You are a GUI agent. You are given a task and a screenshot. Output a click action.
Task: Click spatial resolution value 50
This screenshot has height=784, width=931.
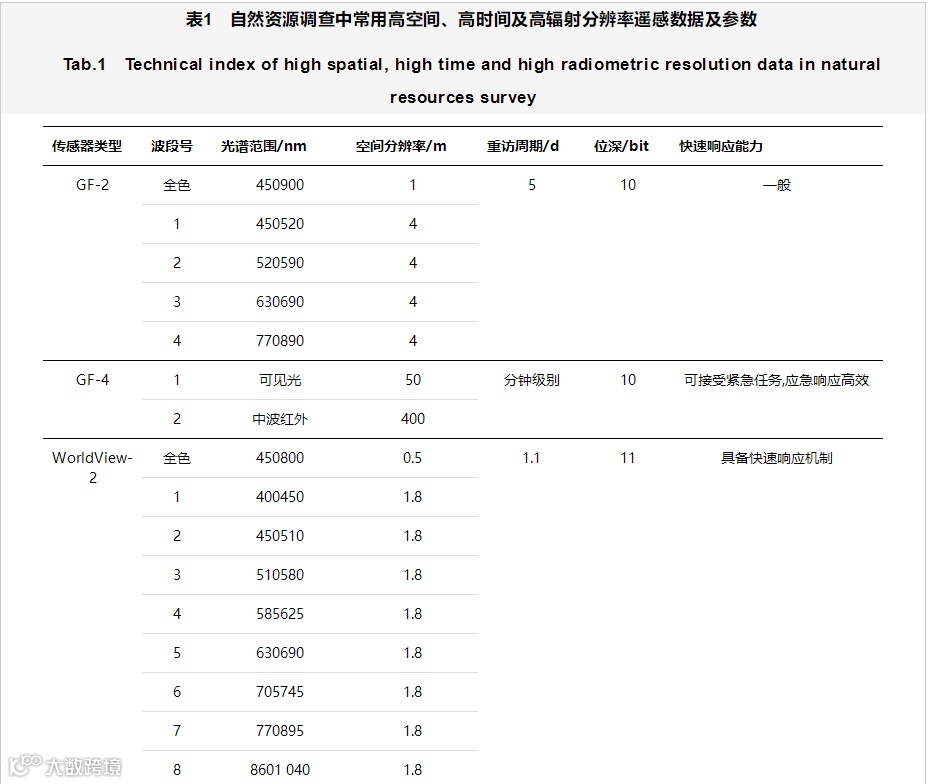pyautogui.click(x=413, y=380)
